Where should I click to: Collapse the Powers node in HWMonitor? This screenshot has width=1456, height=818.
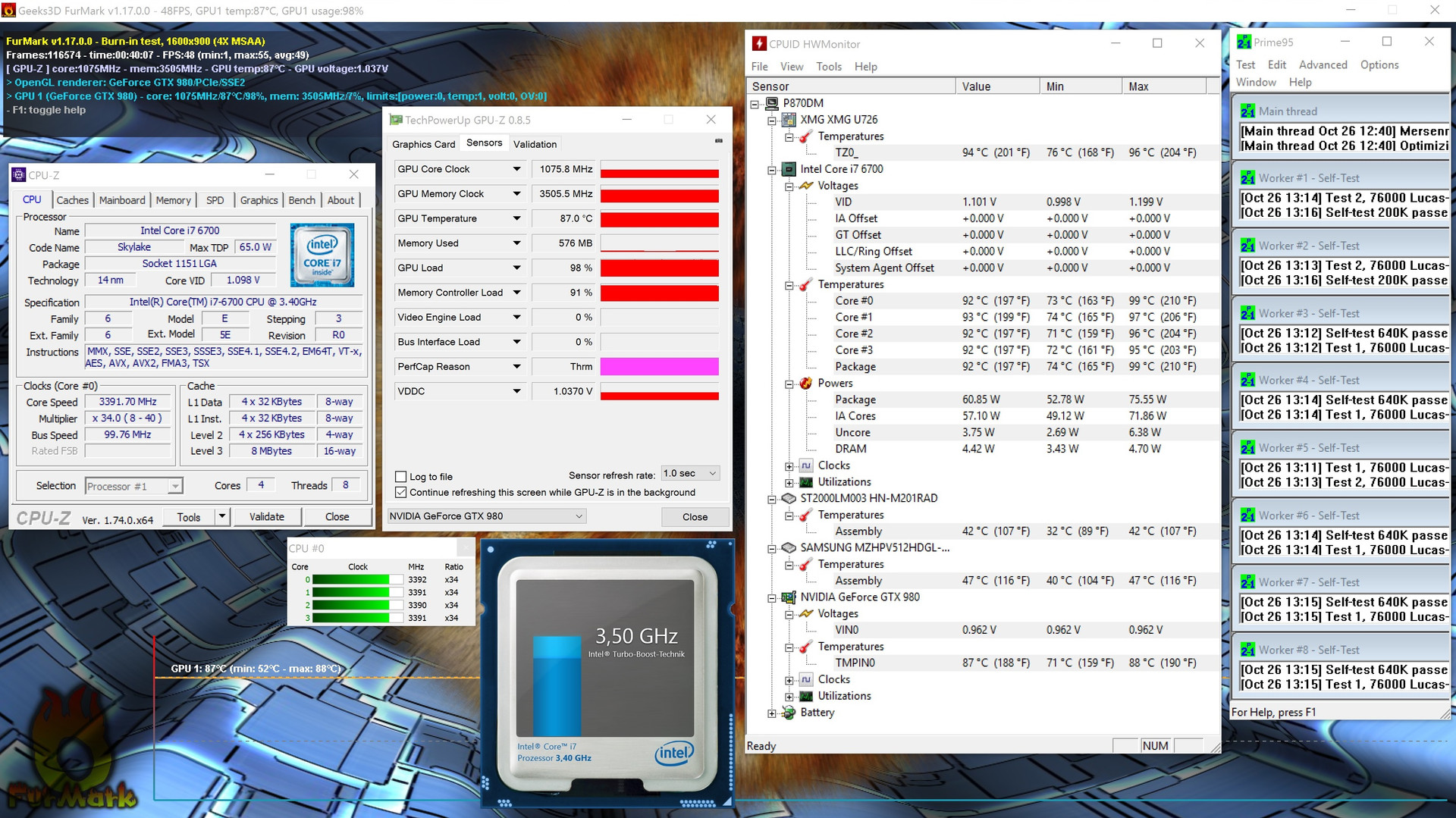(x=789, y=384)
